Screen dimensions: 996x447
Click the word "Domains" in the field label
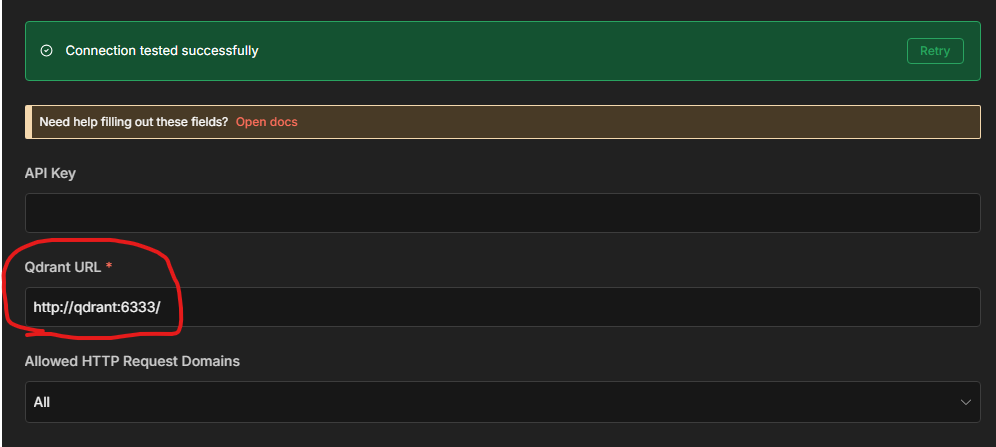209,361
